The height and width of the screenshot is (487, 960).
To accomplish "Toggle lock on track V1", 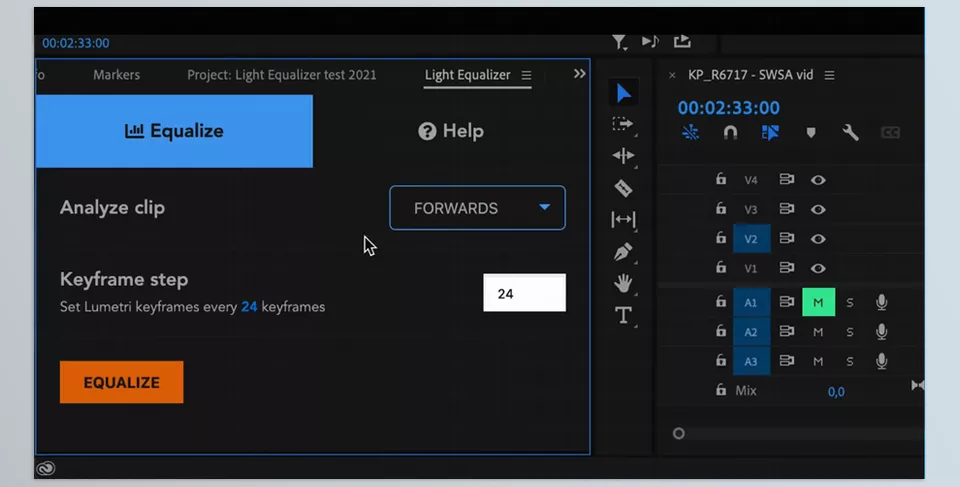I will [x=721, y=266].
